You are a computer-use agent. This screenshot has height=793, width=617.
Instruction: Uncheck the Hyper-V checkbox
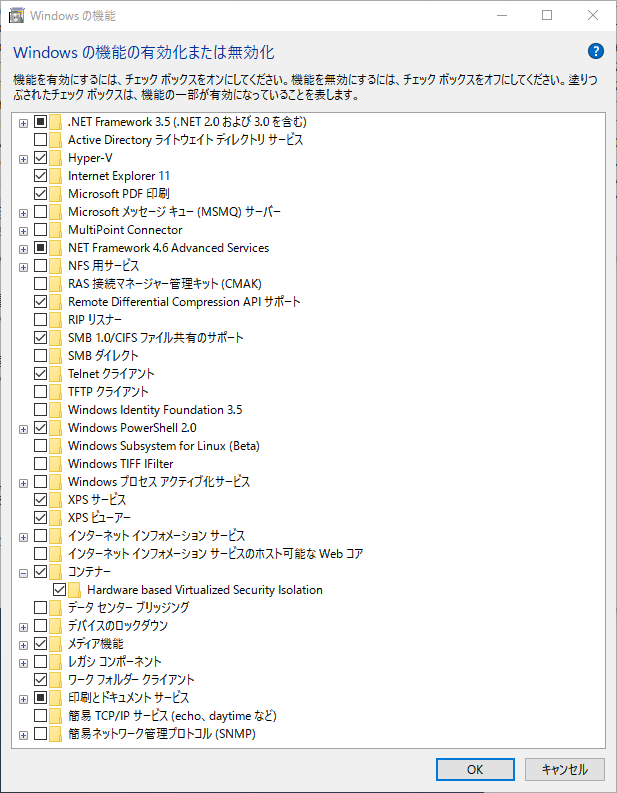pyautogui.click(x=40, y=157)
